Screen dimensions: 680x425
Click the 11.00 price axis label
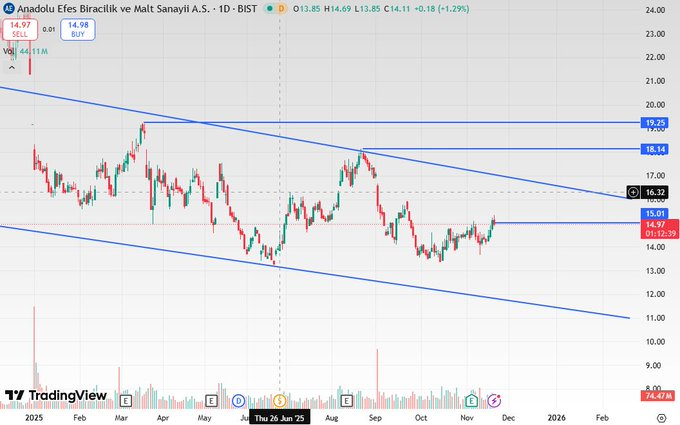click(655, 318)
